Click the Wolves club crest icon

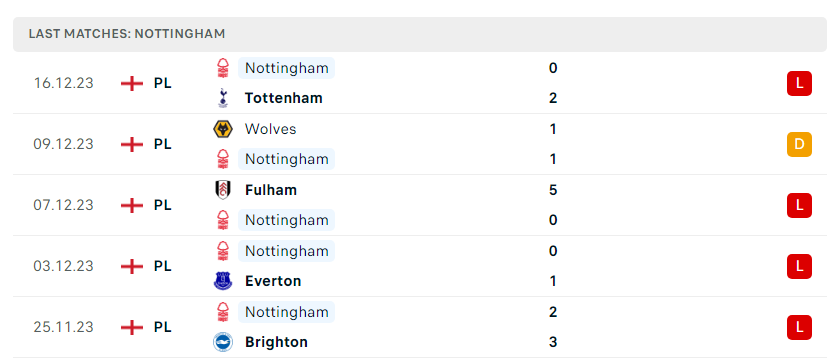click(x=223, y=129)
